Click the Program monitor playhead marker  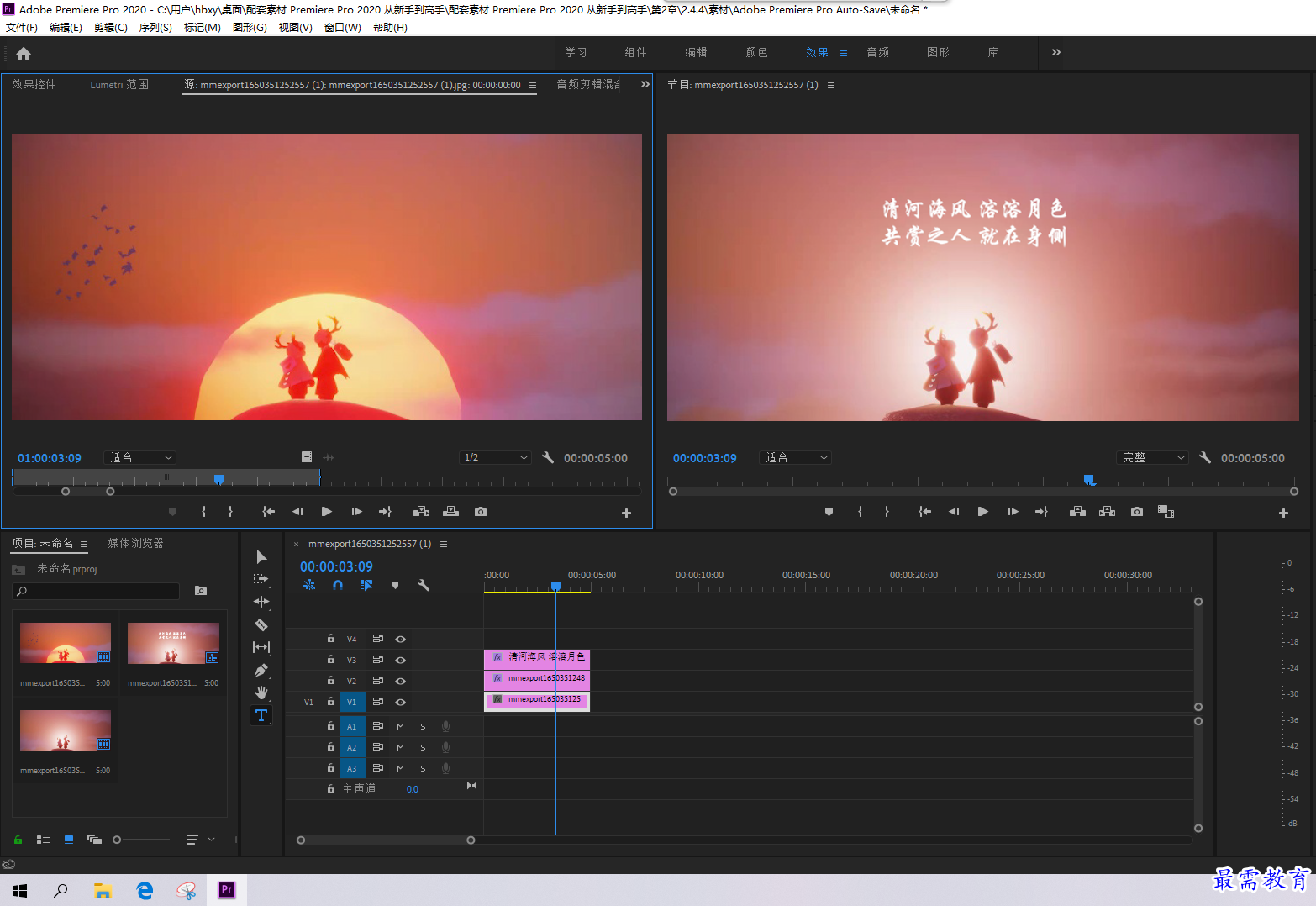(x=1089, y=480)
